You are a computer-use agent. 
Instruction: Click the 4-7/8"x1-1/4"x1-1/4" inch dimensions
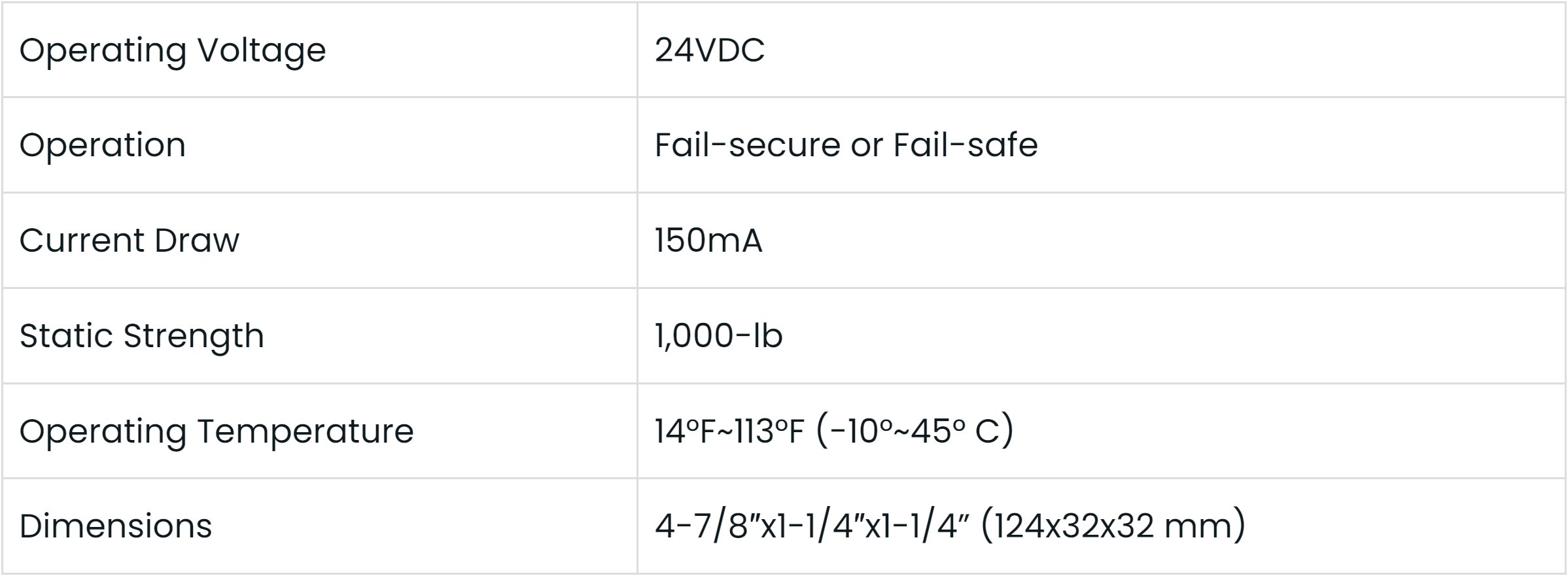coord(811,526)
